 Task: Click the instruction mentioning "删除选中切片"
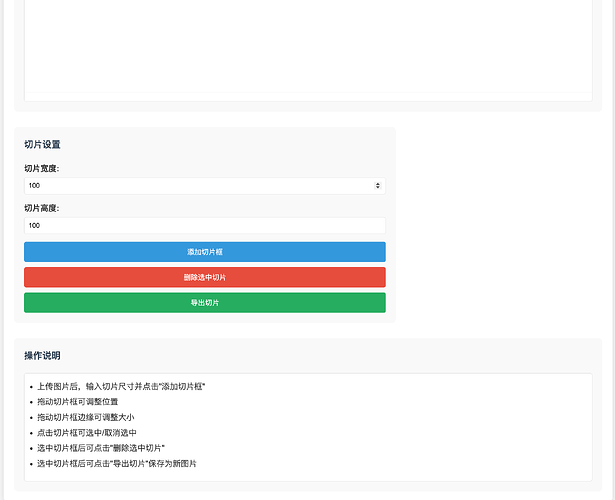coord(100,448)
